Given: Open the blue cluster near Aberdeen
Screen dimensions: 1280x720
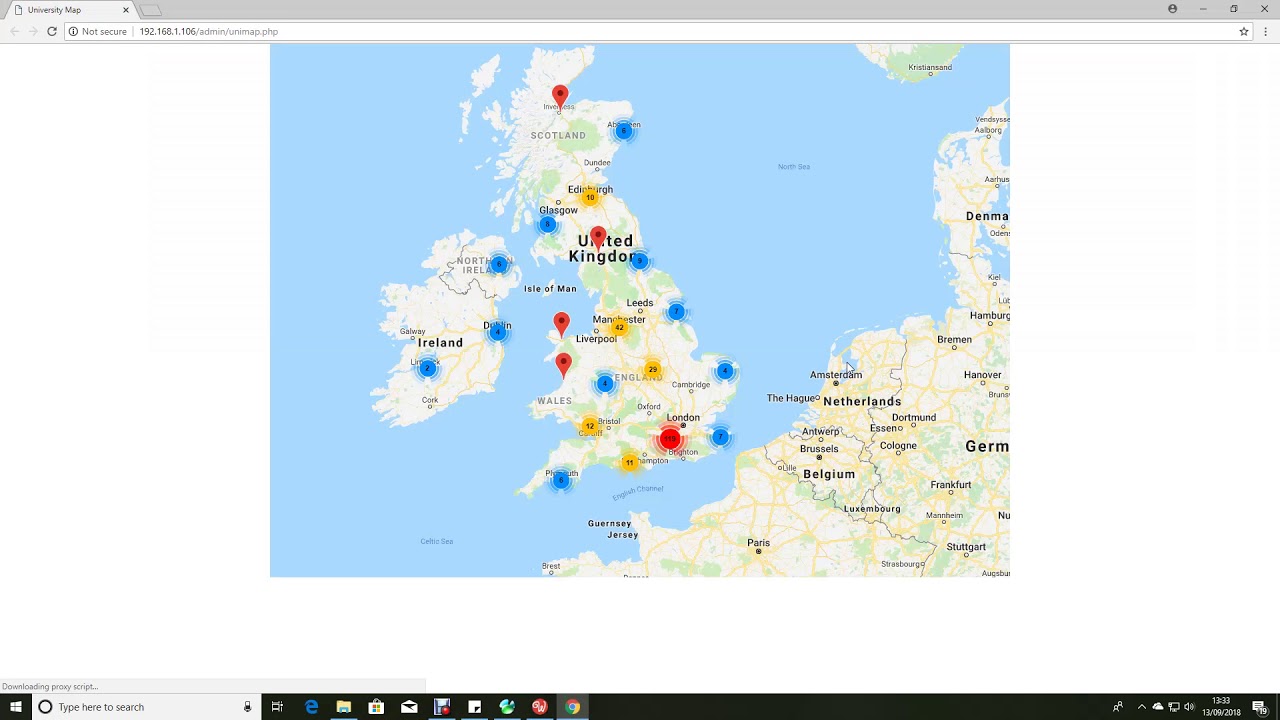Looking at the screenshot, I should (x=623, y=131).
